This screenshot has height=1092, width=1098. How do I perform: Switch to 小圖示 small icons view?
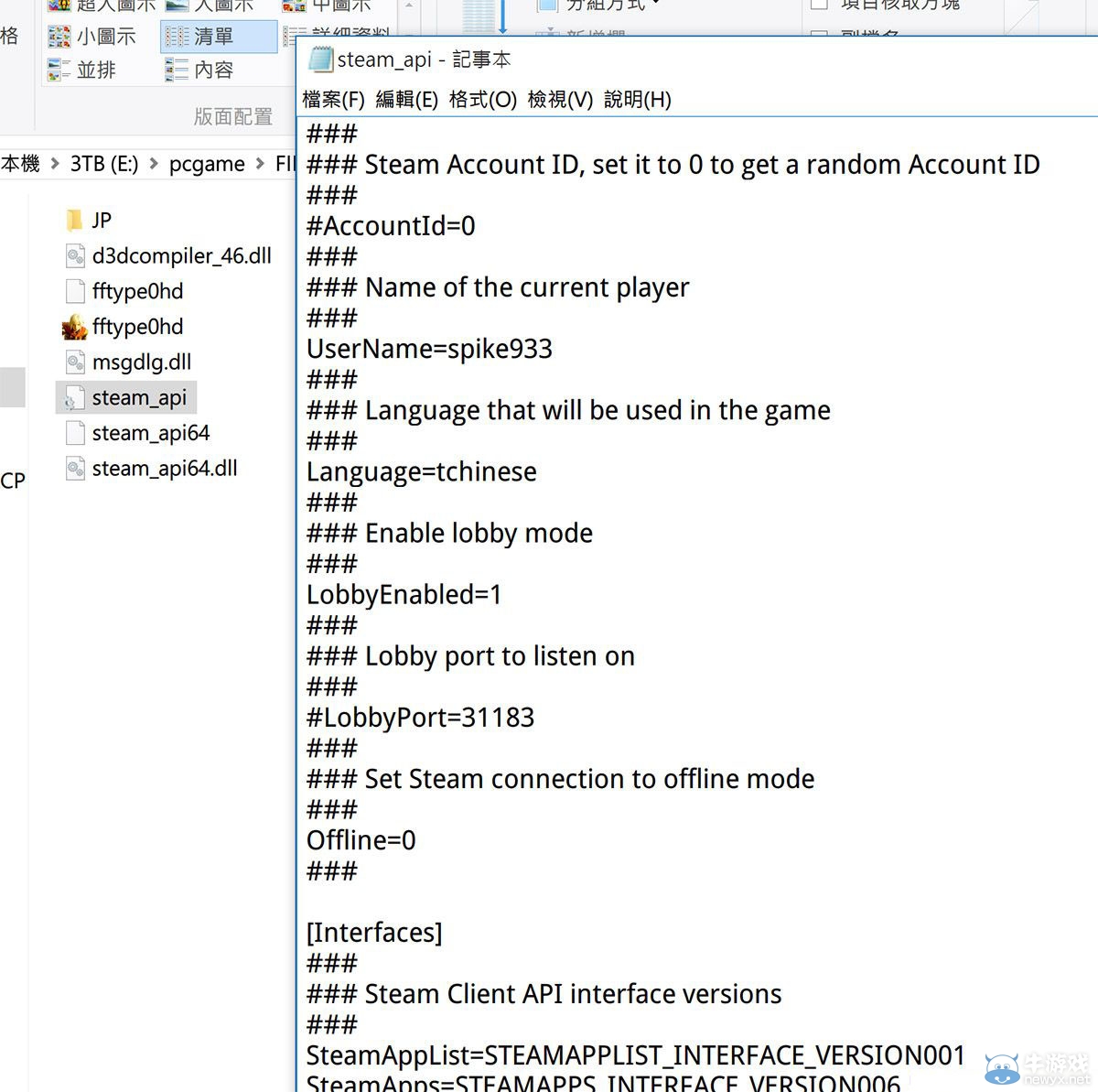click(104, 37)
